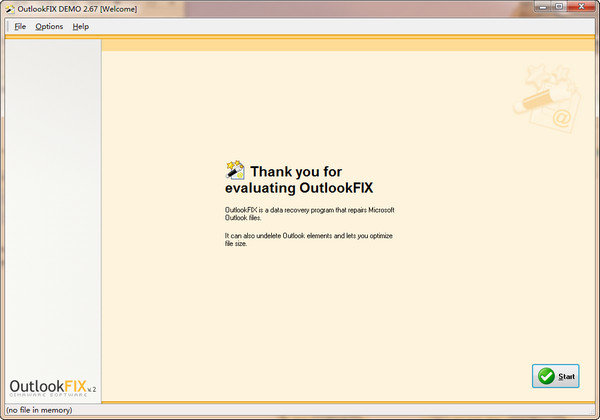Click the Start button
Viewport: 600px width, 420px height.
(555, 376)
